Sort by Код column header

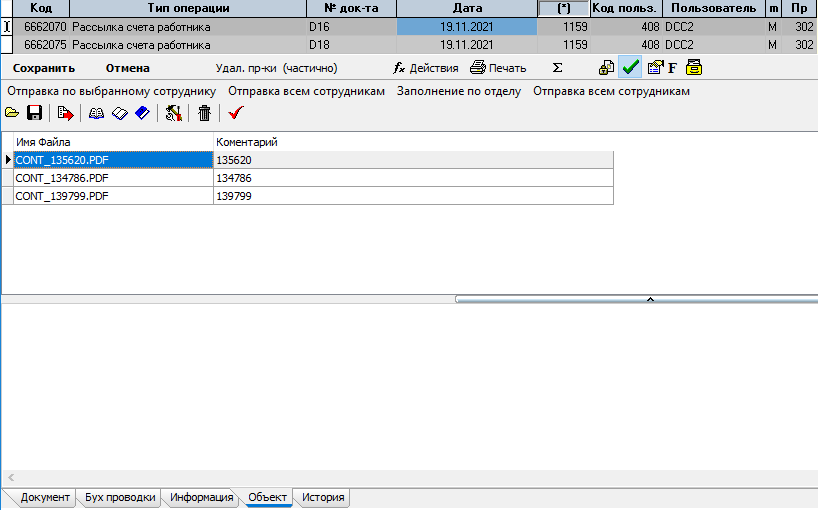pos(41,8)
